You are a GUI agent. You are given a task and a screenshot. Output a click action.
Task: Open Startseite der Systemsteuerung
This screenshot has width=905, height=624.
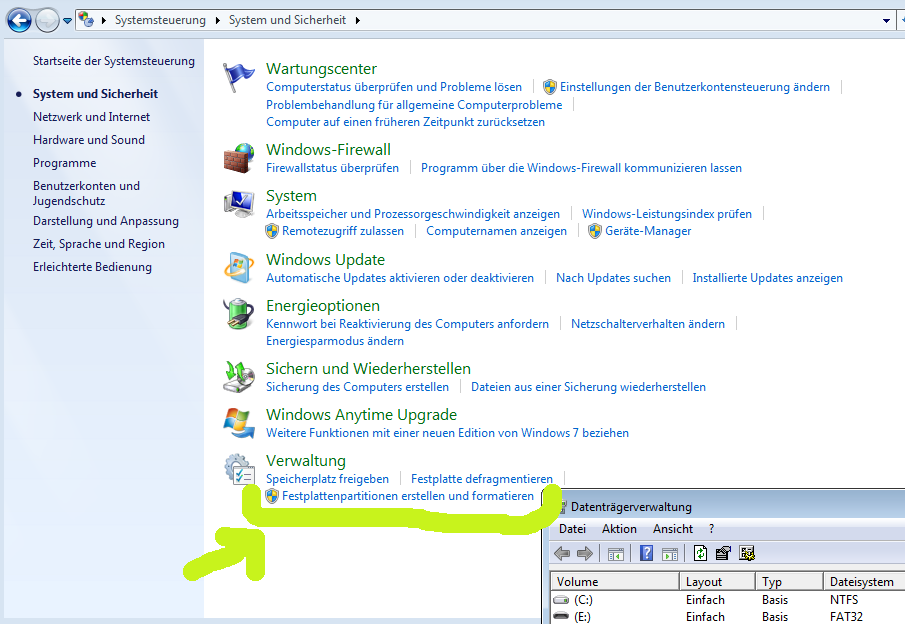114,61
